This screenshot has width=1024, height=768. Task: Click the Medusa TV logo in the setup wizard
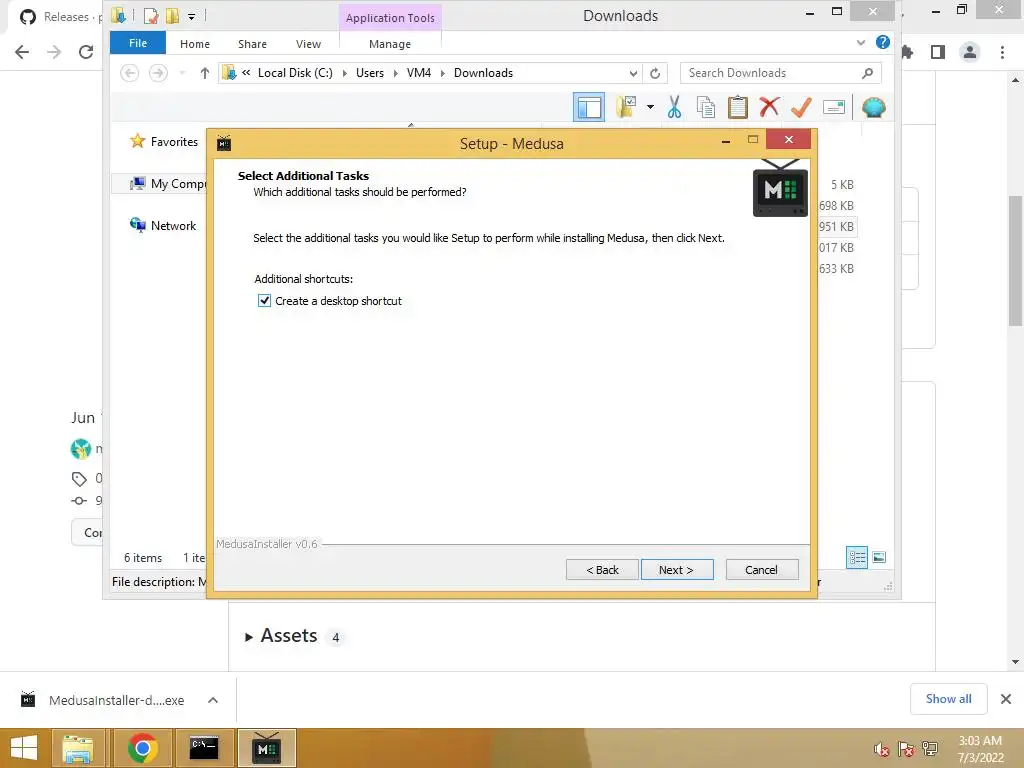point(780,188)
